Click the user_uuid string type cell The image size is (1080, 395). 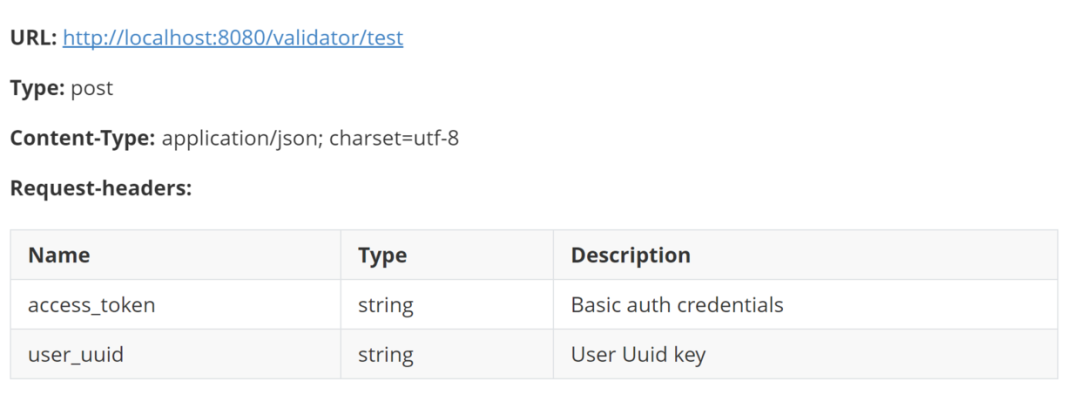pos(447,354)
